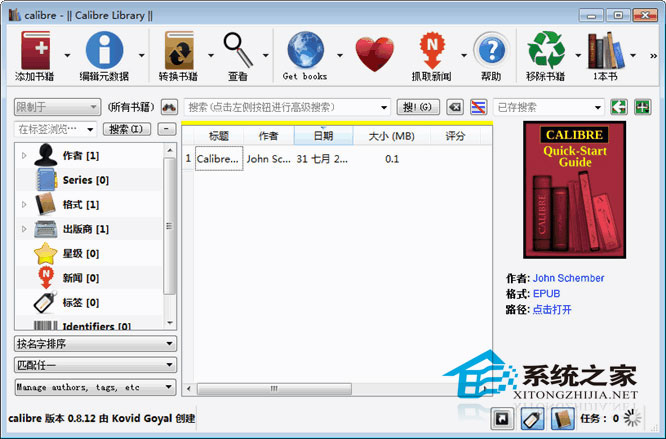666x439 pixels.
Task: Sort by the 日期 column header
Action: (323, 136)
